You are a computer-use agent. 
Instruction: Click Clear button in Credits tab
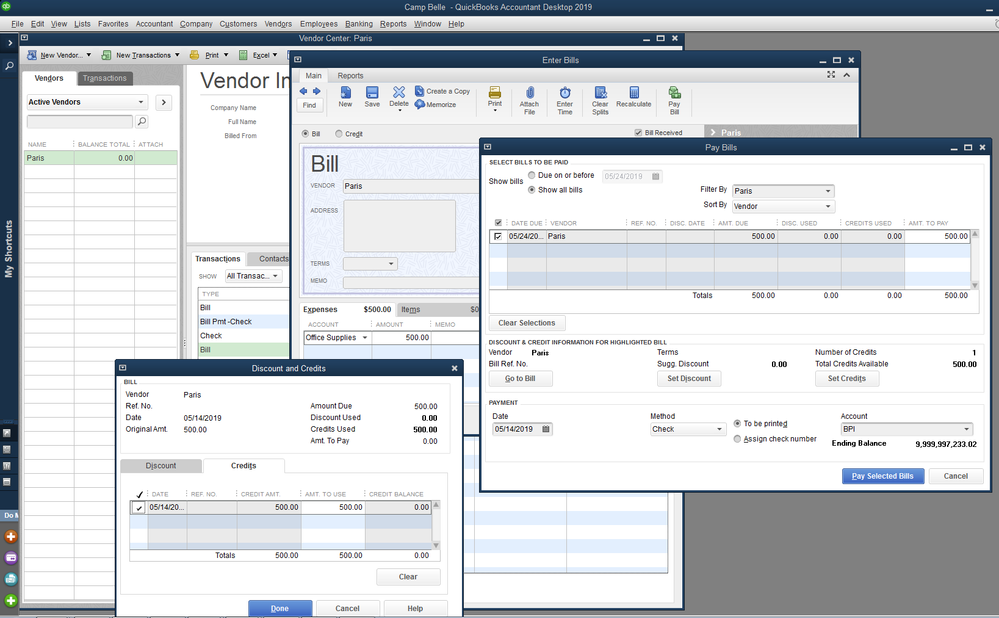[x=408, y=577]
